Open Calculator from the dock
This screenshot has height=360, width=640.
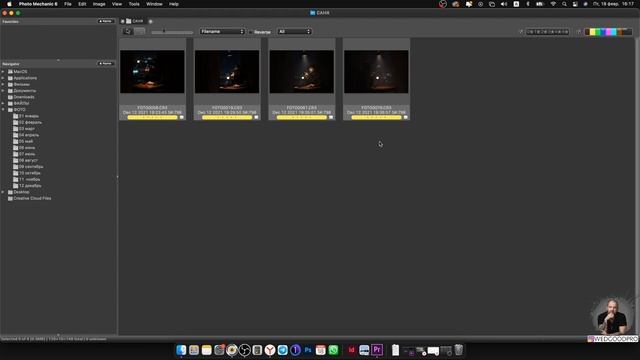[x=257, y=350]
